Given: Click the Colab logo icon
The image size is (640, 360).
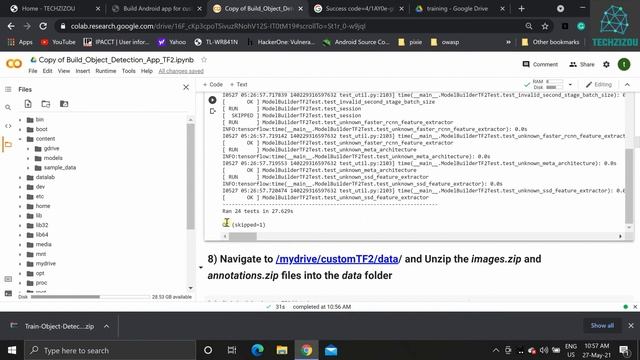Looking at the screenshot, I should coord(14,64).
